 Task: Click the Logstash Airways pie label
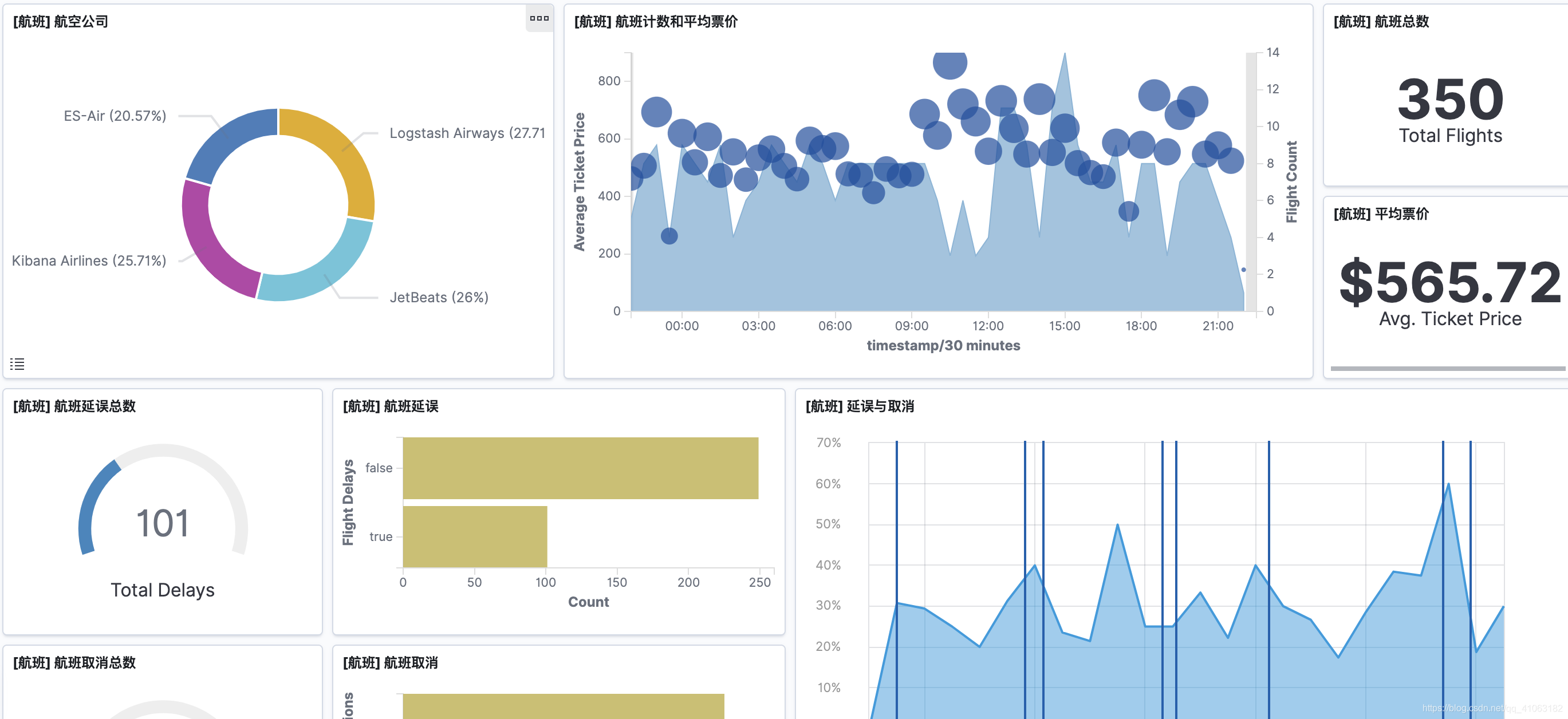coord(467,133)
